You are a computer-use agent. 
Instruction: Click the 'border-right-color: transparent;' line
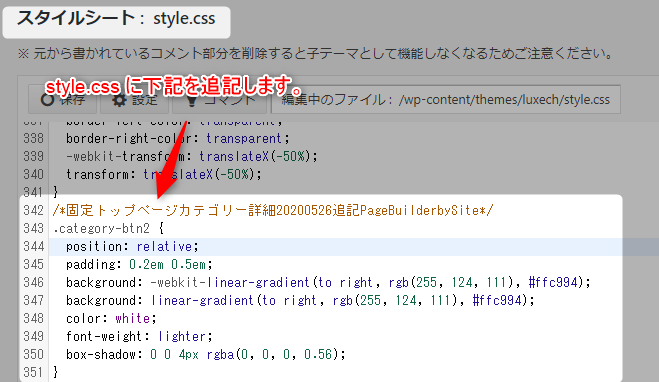coord(178,138)
